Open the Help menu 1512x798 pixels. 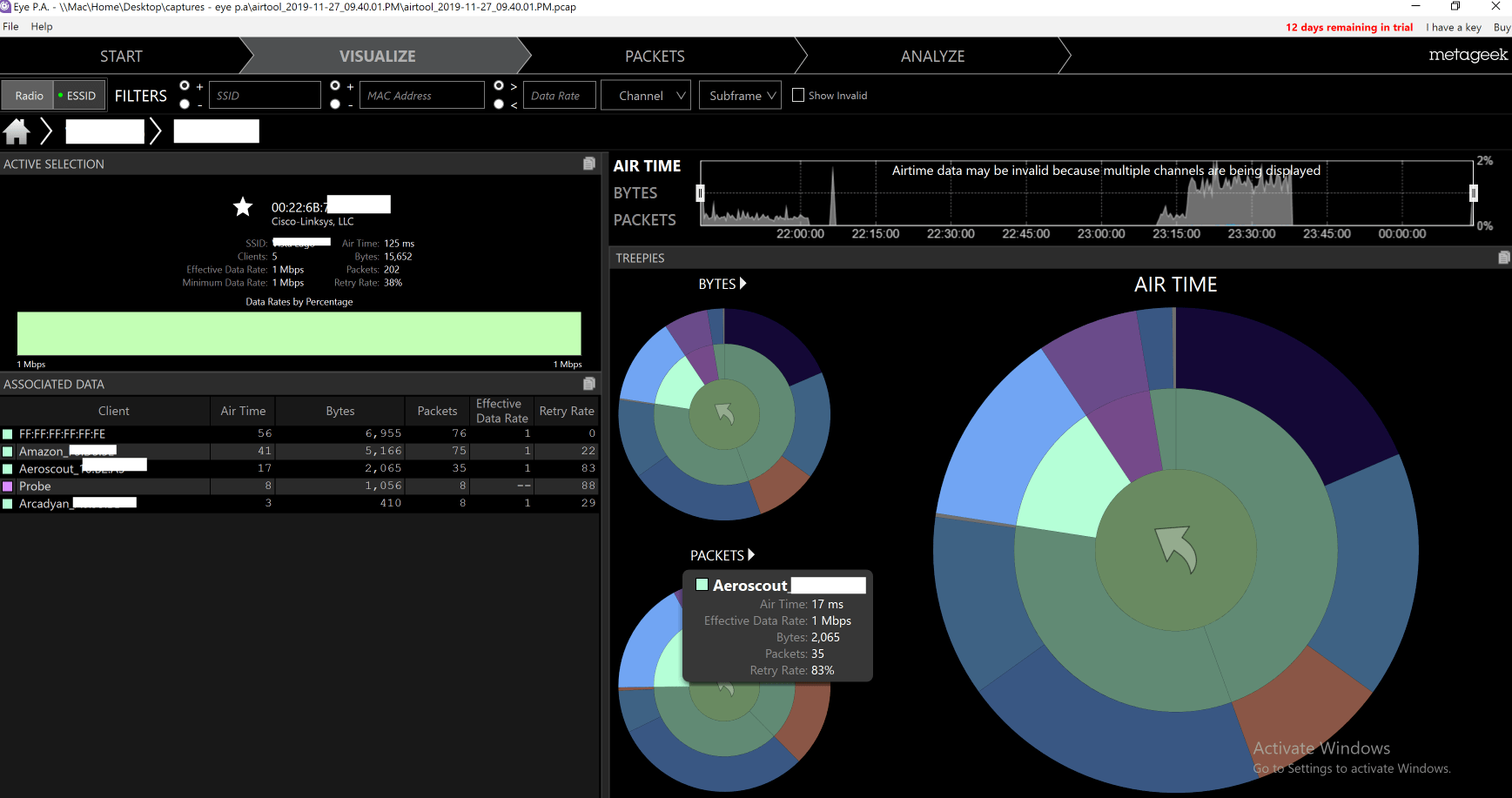click(x=42, y=26)
